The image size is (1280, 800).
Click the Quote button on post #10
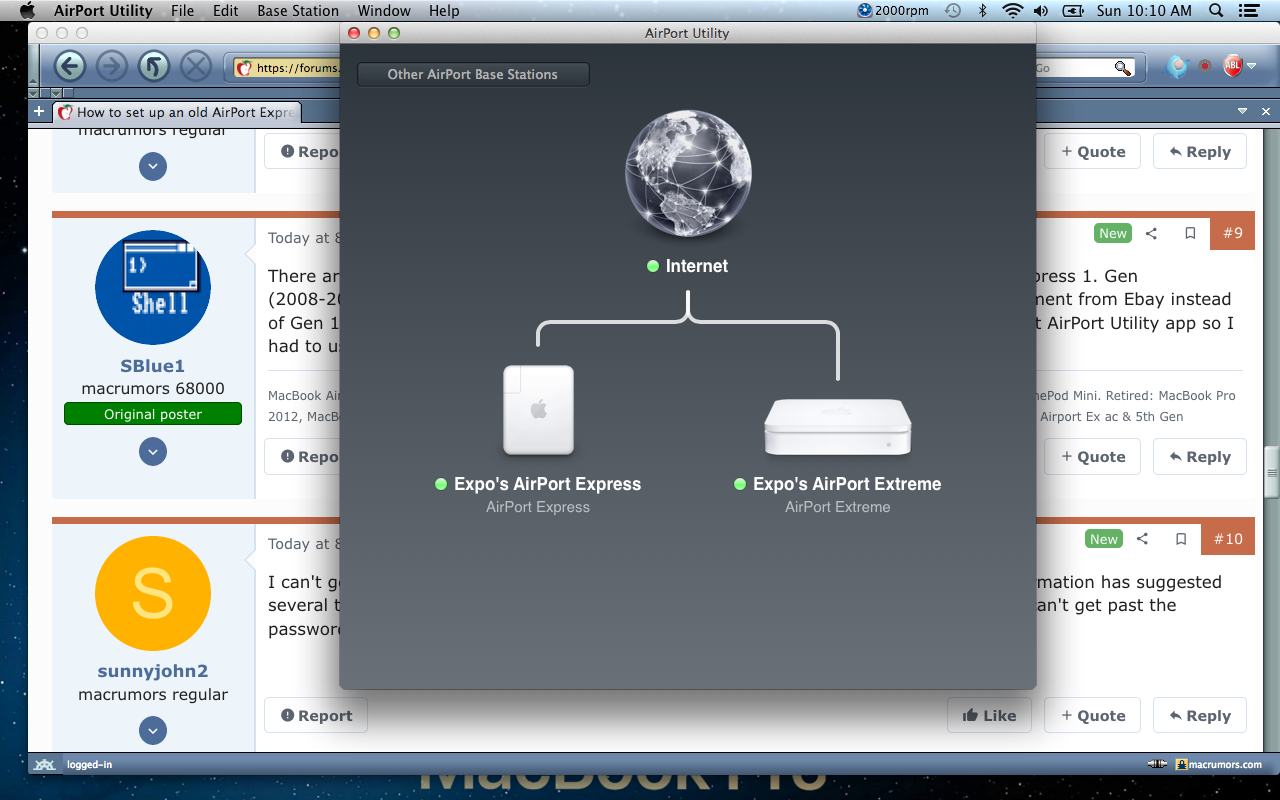1093,715
